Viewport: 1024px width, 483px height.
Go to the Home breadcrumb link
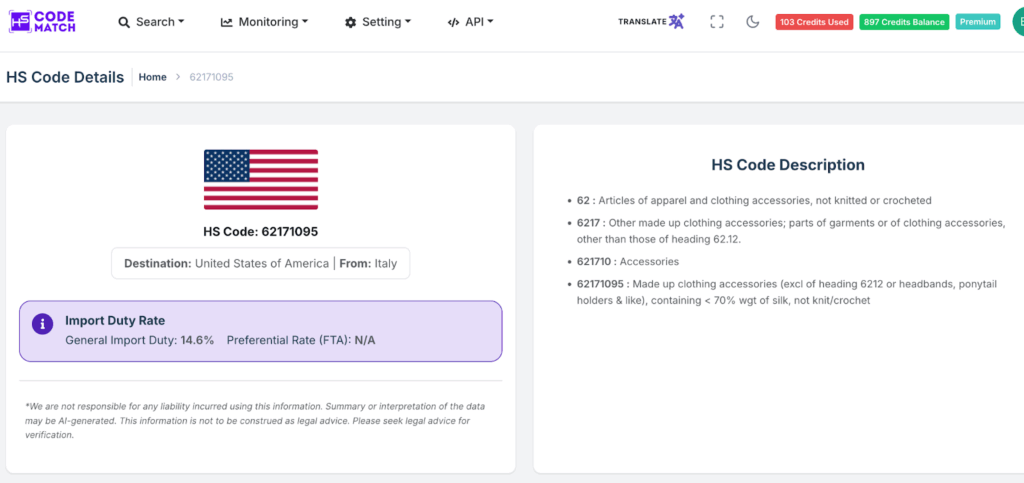(152, 77)
